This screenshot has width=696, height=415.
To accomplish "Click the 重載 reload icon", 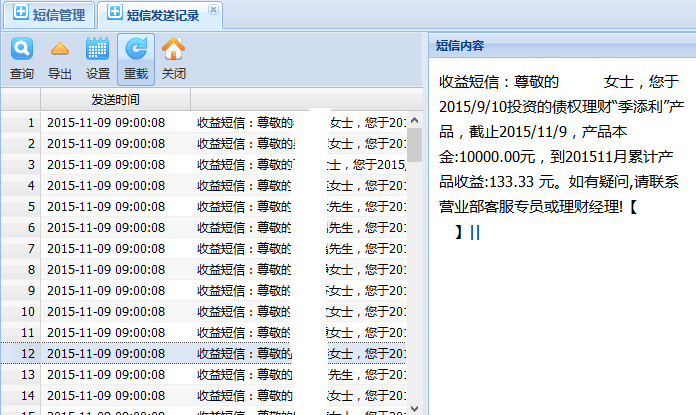I will pyautogui.click(x=136, y=50).
